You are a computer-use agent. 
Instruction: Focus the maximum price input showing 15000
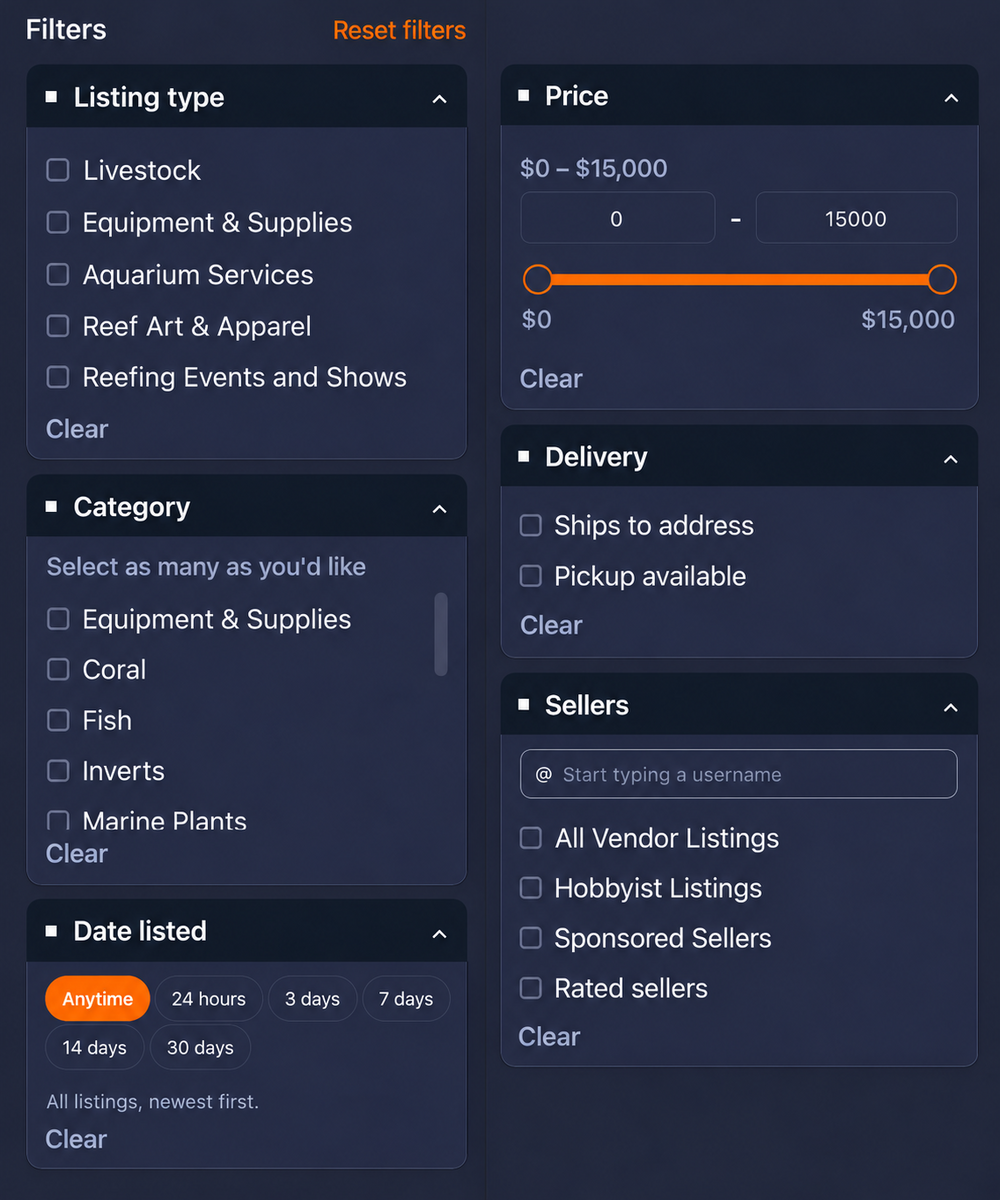856,218
